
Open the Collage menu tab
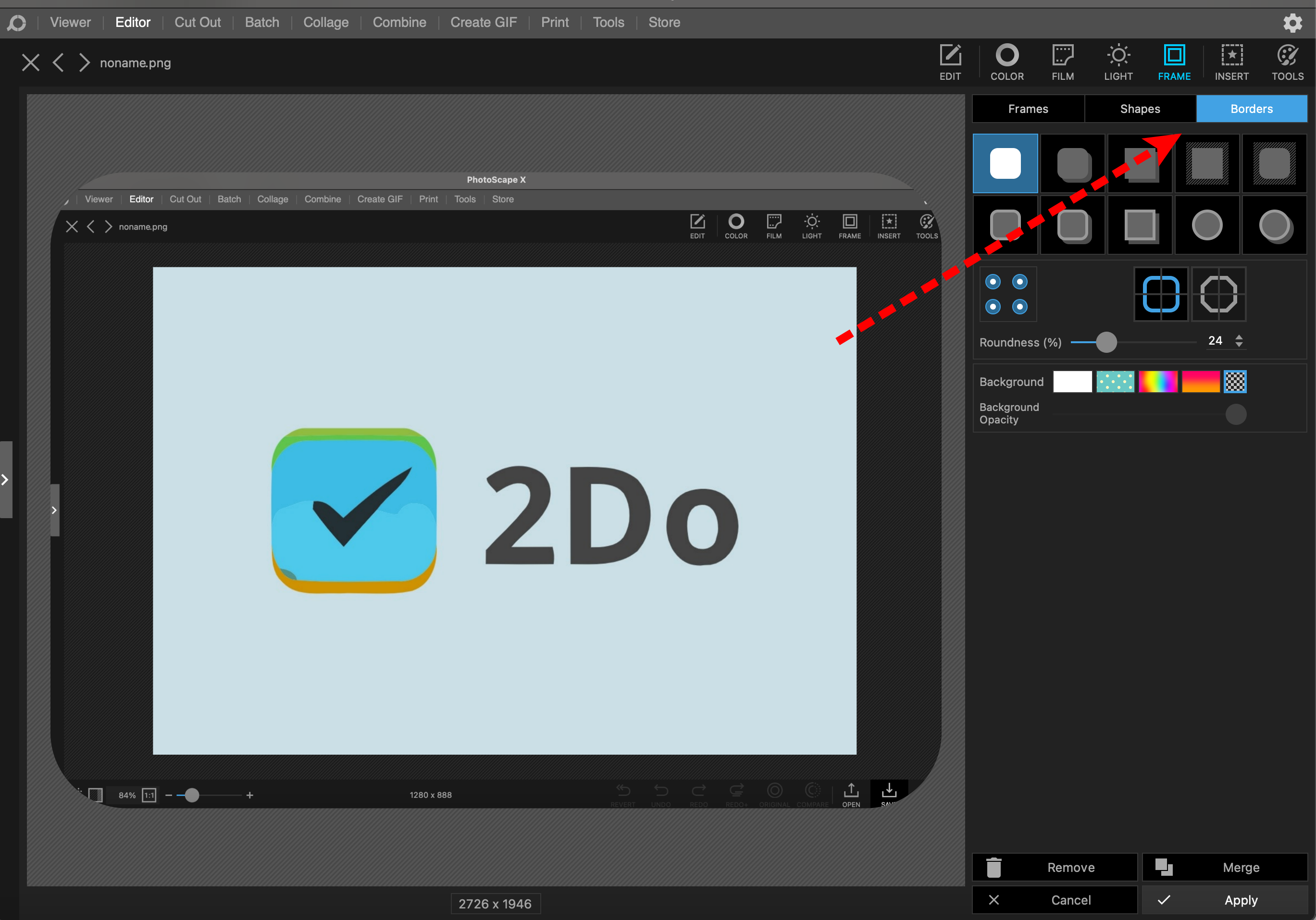325,23
